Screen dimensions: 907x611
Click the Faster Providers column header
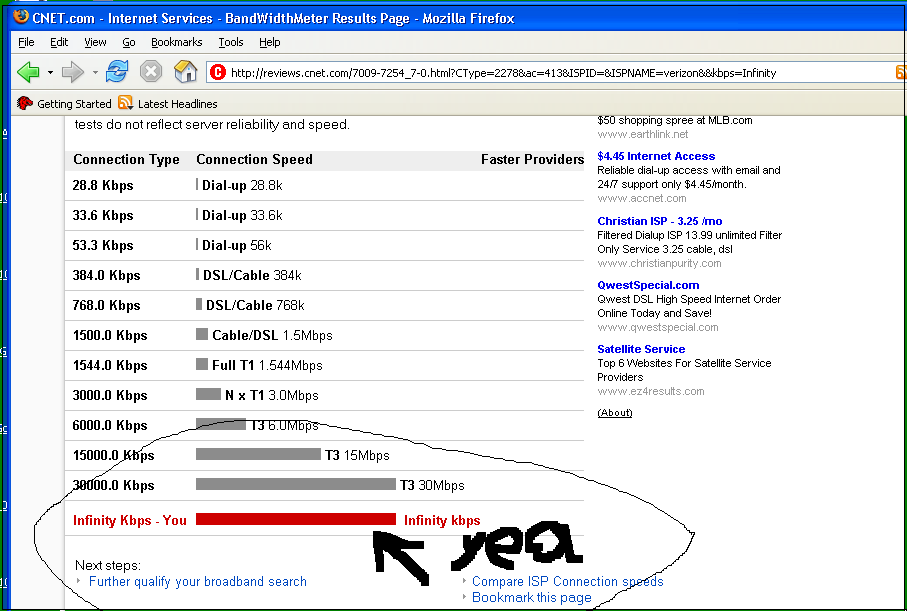[532, 160]
